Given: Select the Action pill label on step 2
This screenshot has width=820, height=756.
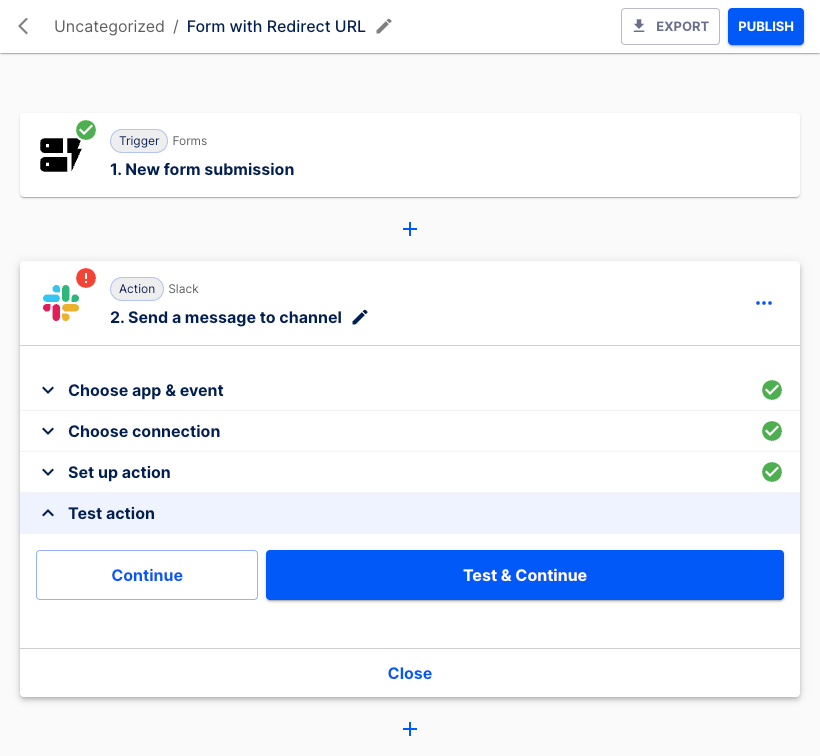Looking at the screenshot, I should click(136, 288).
